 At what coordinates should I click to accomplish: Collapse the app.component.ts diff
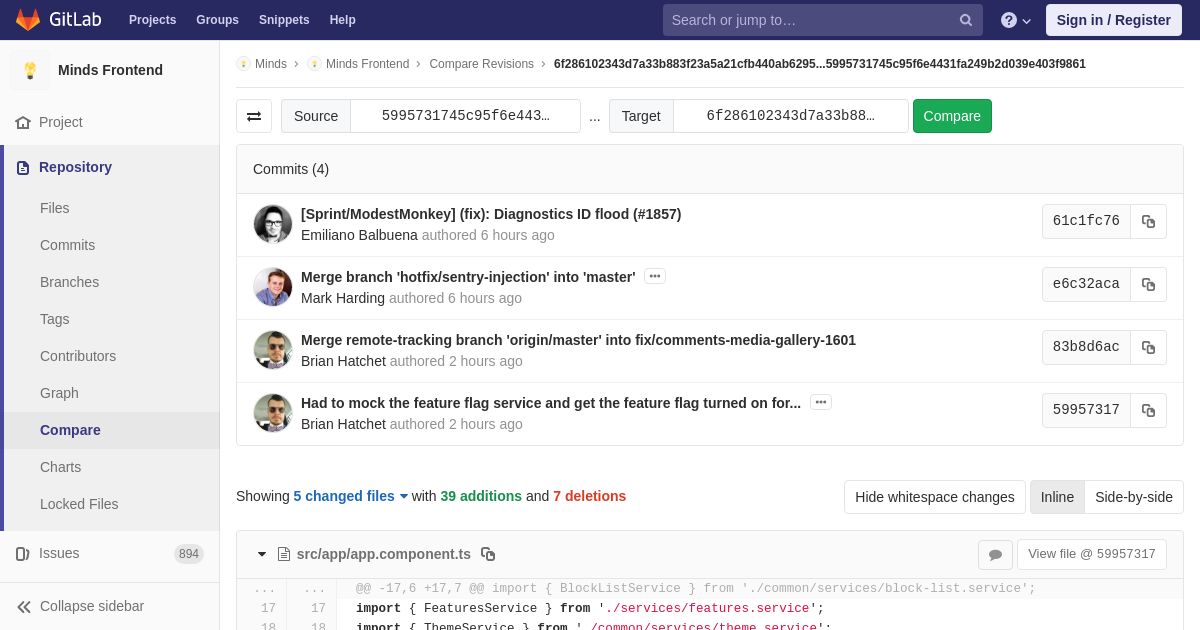coord(262,554)
